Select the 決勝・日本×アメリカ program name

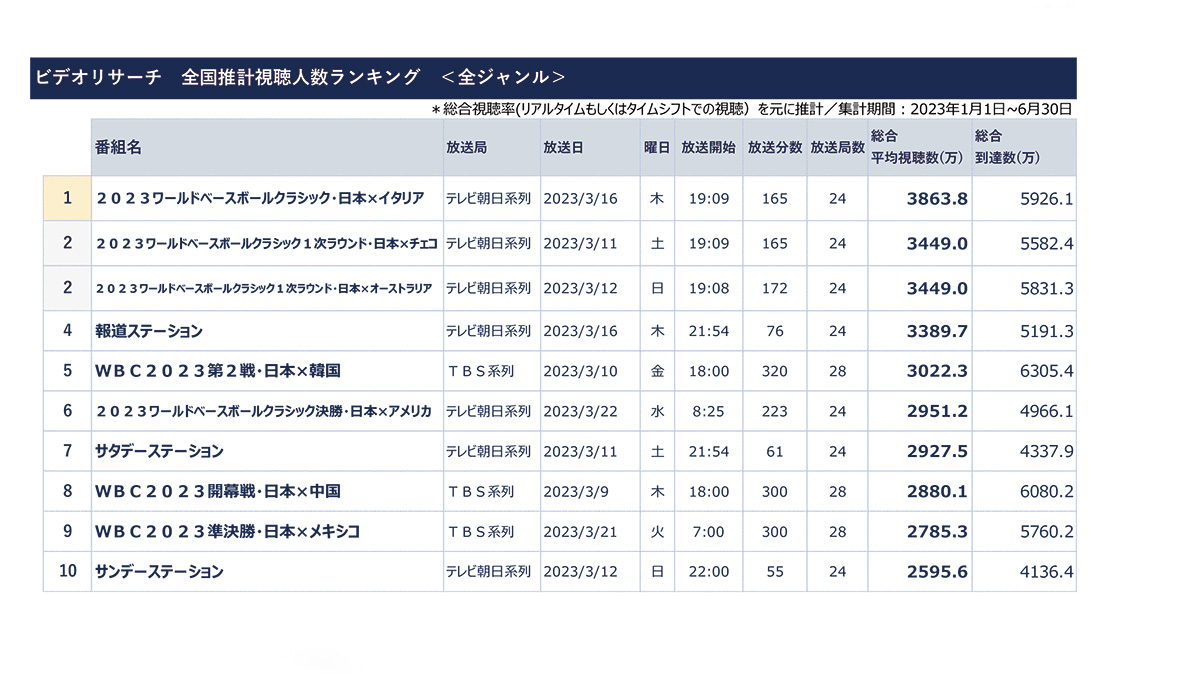[x=264, y=411]
